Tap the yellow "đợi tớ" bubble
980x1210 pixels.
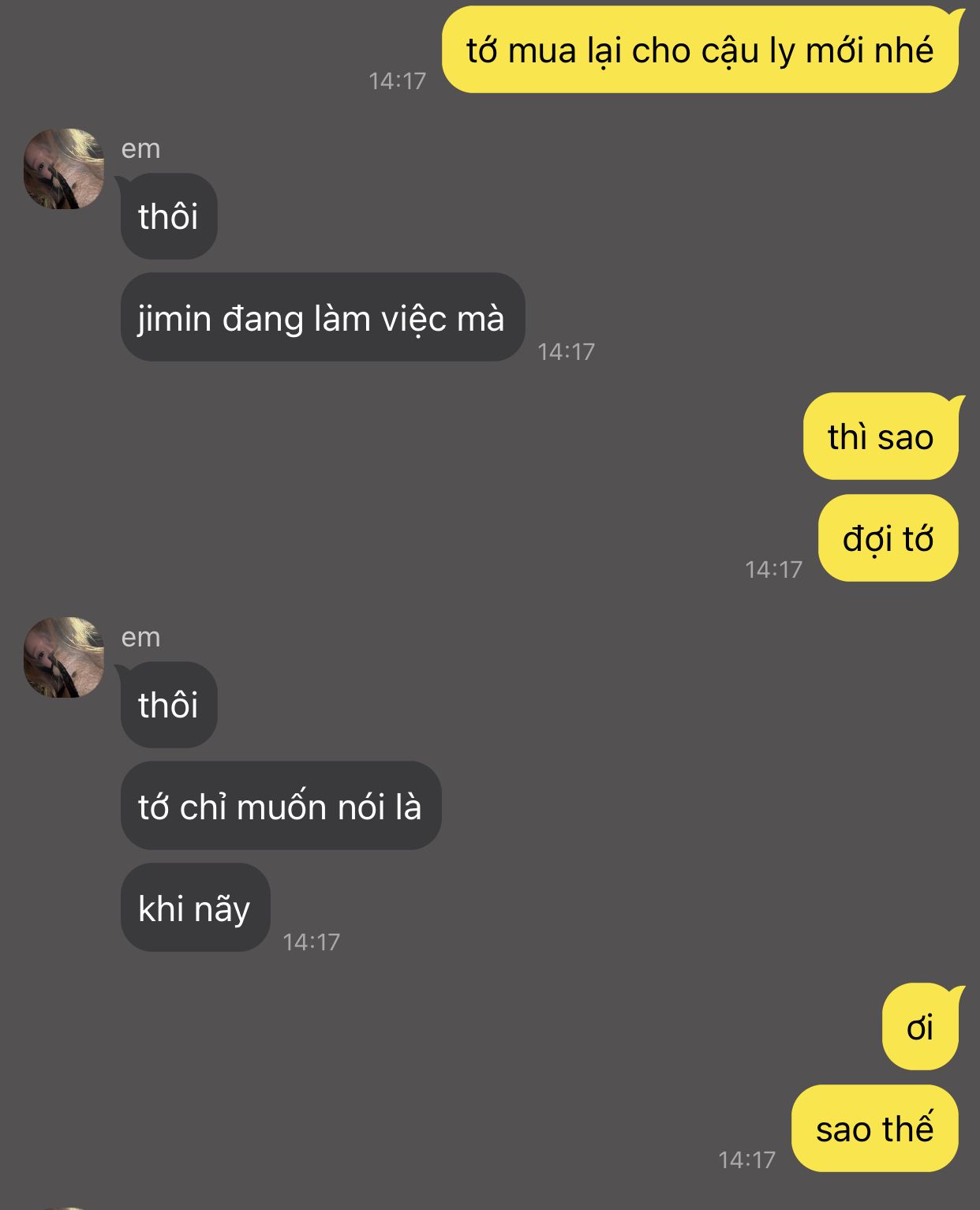click(888, 538)
